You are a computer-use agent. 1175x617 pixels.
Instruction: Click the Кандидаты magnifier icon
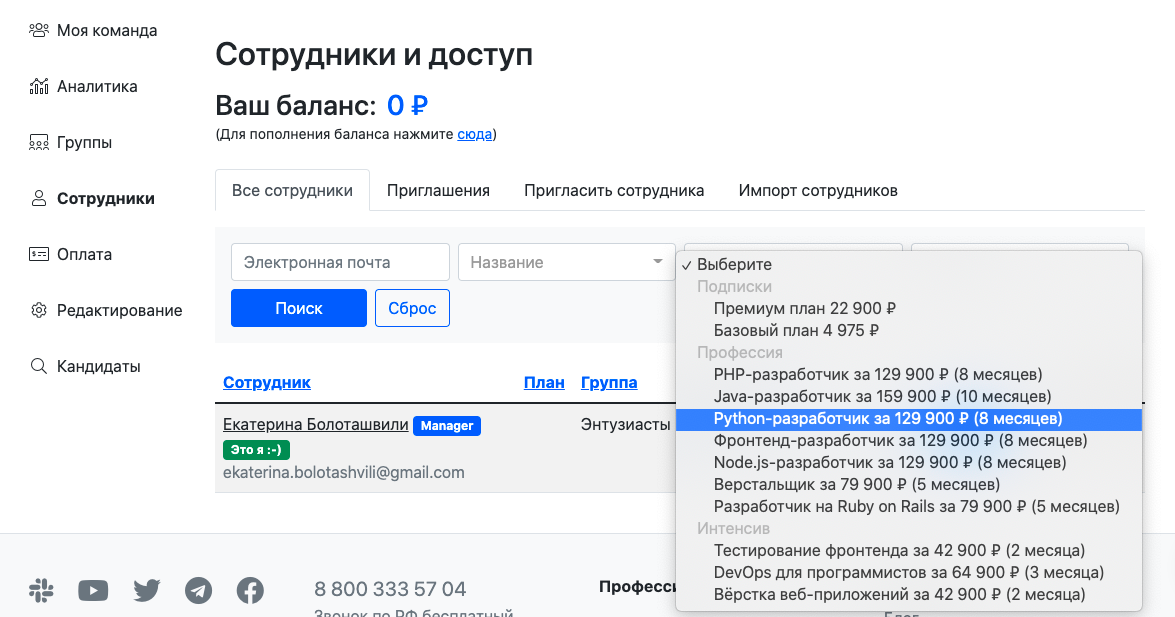coord(39,366)
